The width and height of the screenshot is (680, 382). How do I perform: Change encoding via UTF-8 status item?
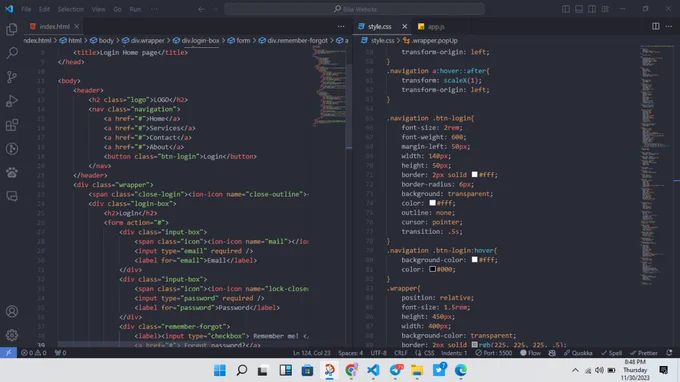pos(379,353)
